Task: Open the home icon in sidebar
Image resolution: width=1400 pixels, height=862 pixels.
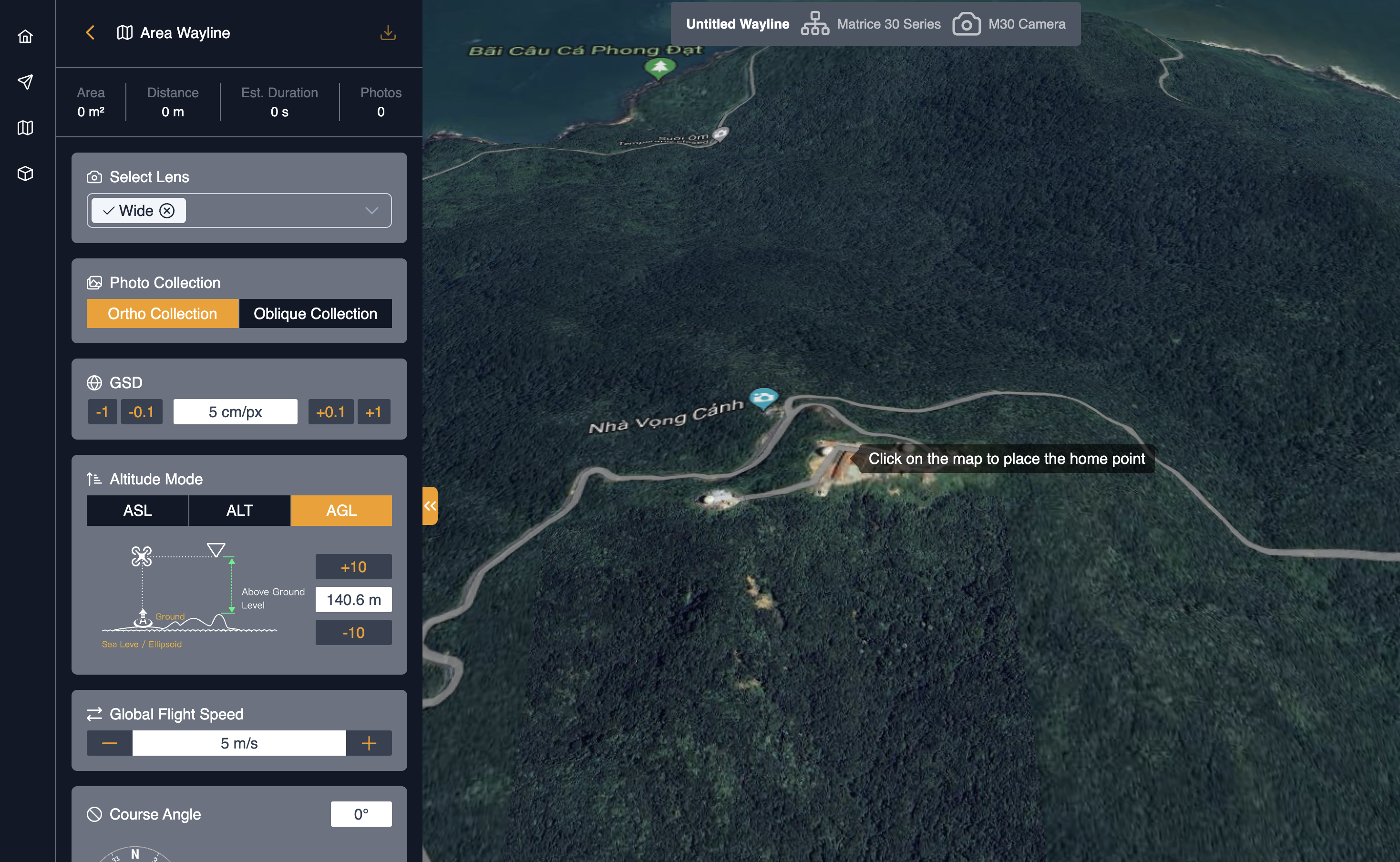Action: tap(25, 37)
